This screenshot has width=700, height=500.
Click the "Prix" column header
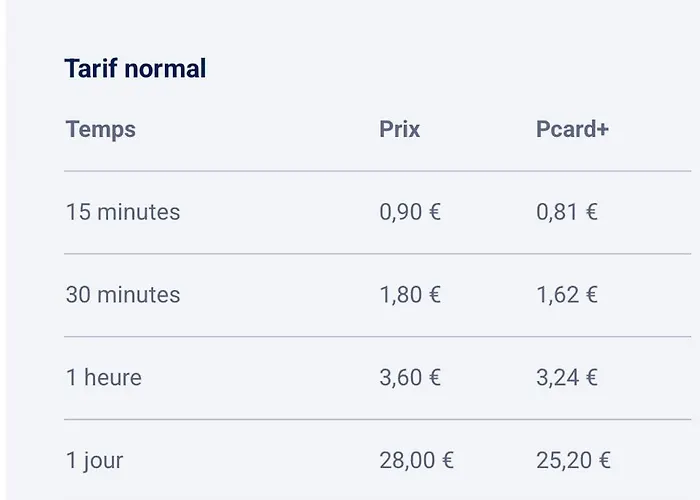(400, 130)
